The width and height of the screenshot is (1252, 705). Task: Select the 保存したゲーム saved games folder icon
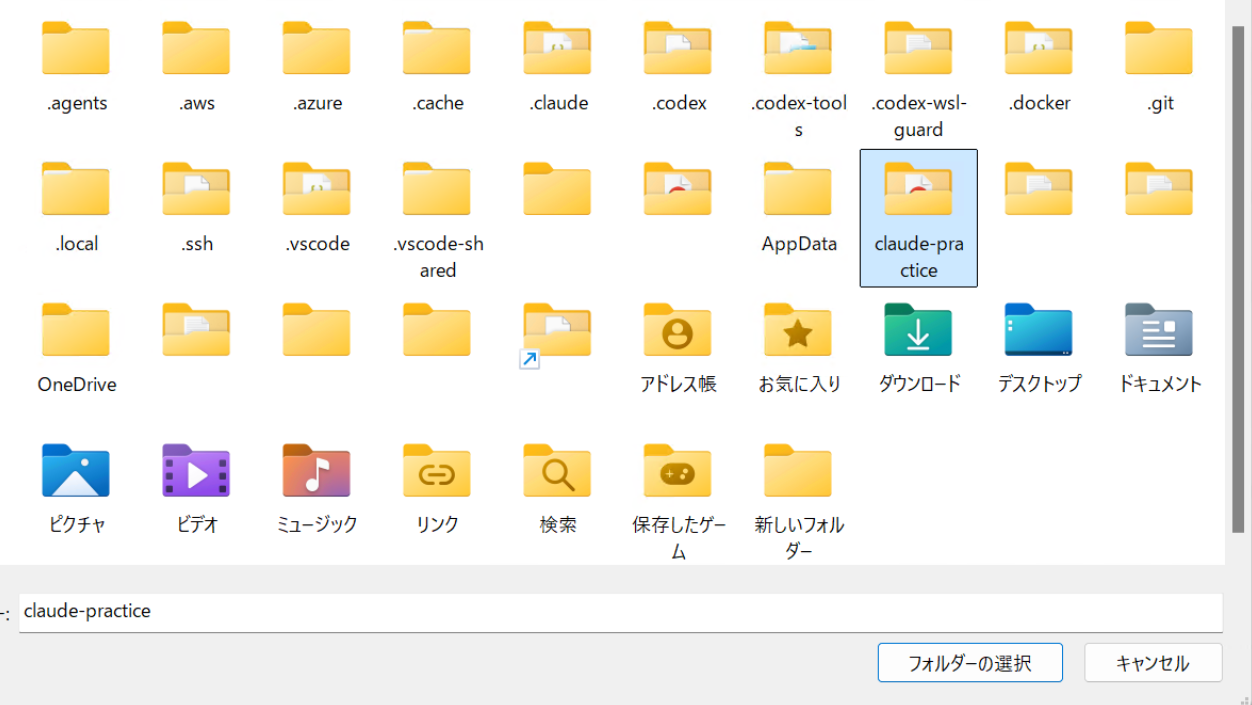click(x=678, y=471)
